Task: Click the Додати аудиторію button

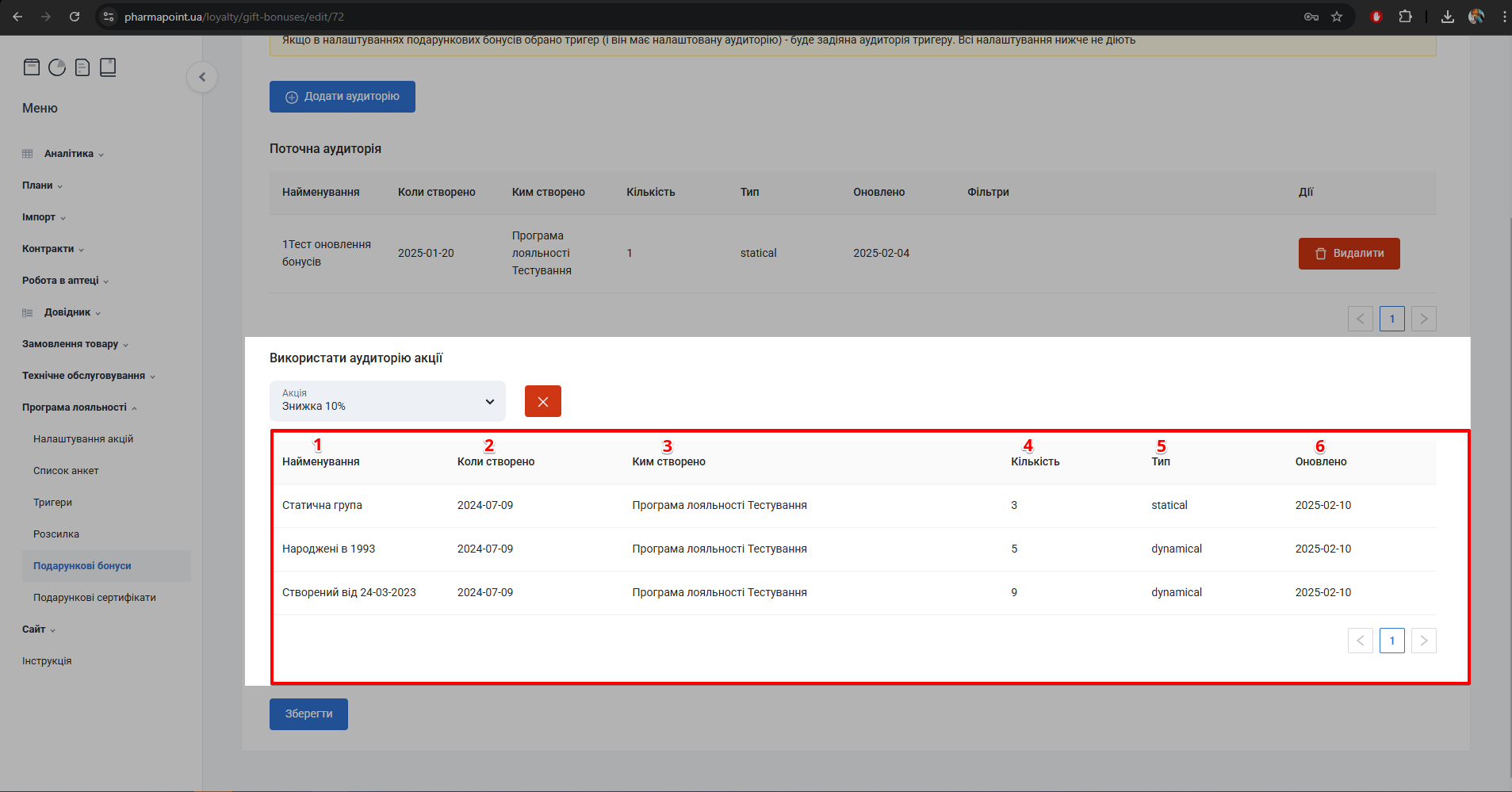Action: coord(343,97)
